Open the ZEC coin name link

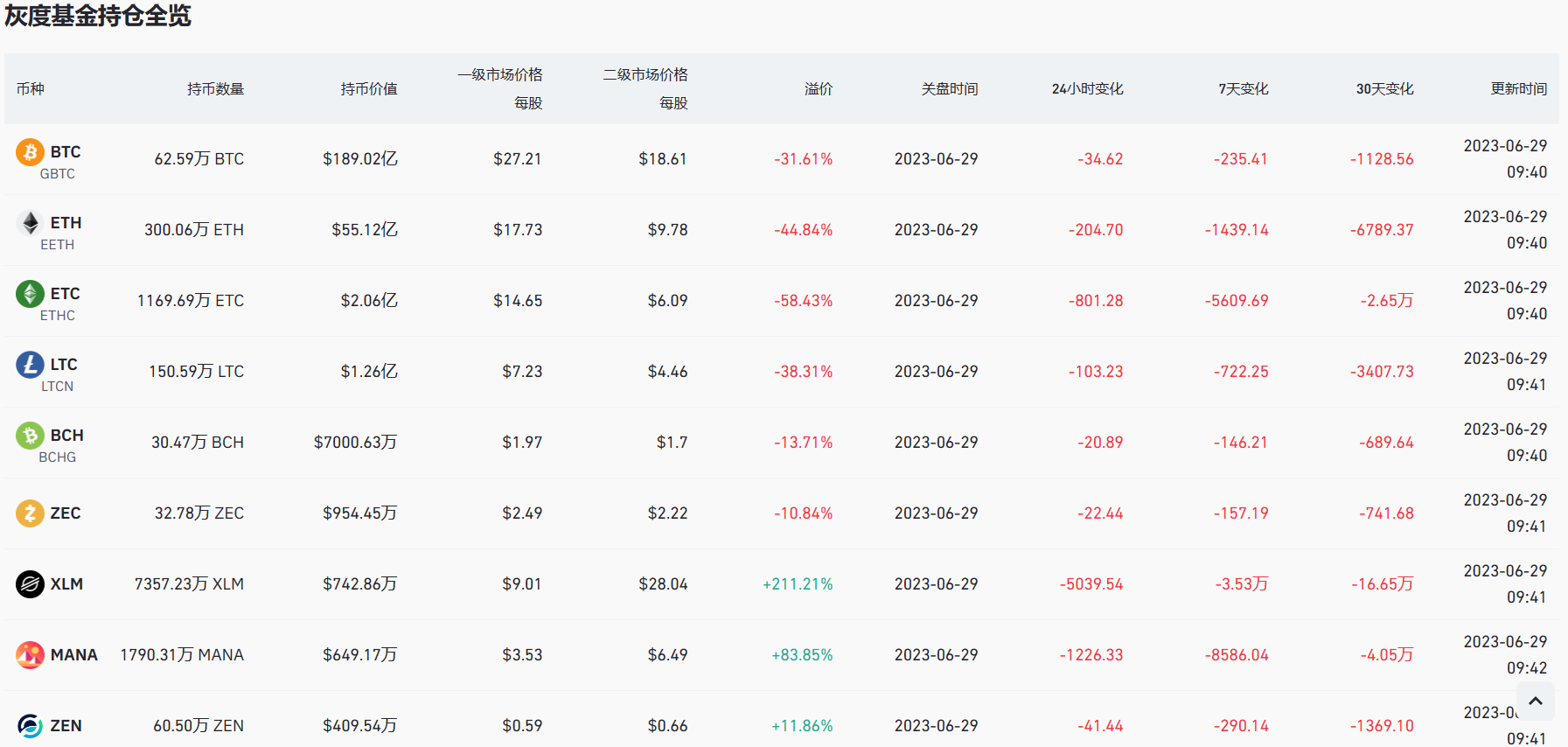[66, 513]
